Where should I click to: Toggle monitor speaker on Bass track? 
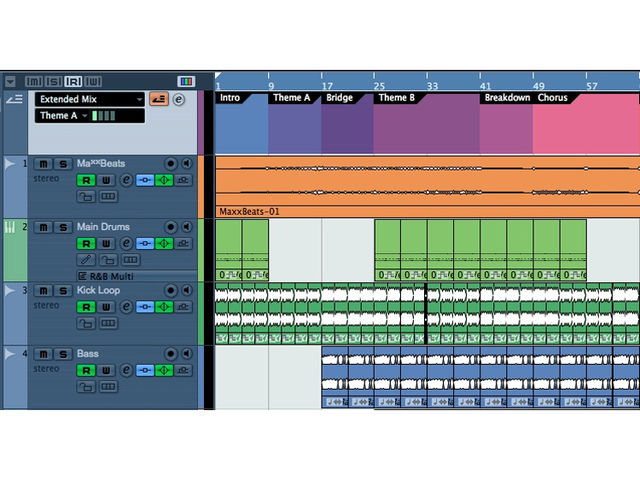(186, 354)
